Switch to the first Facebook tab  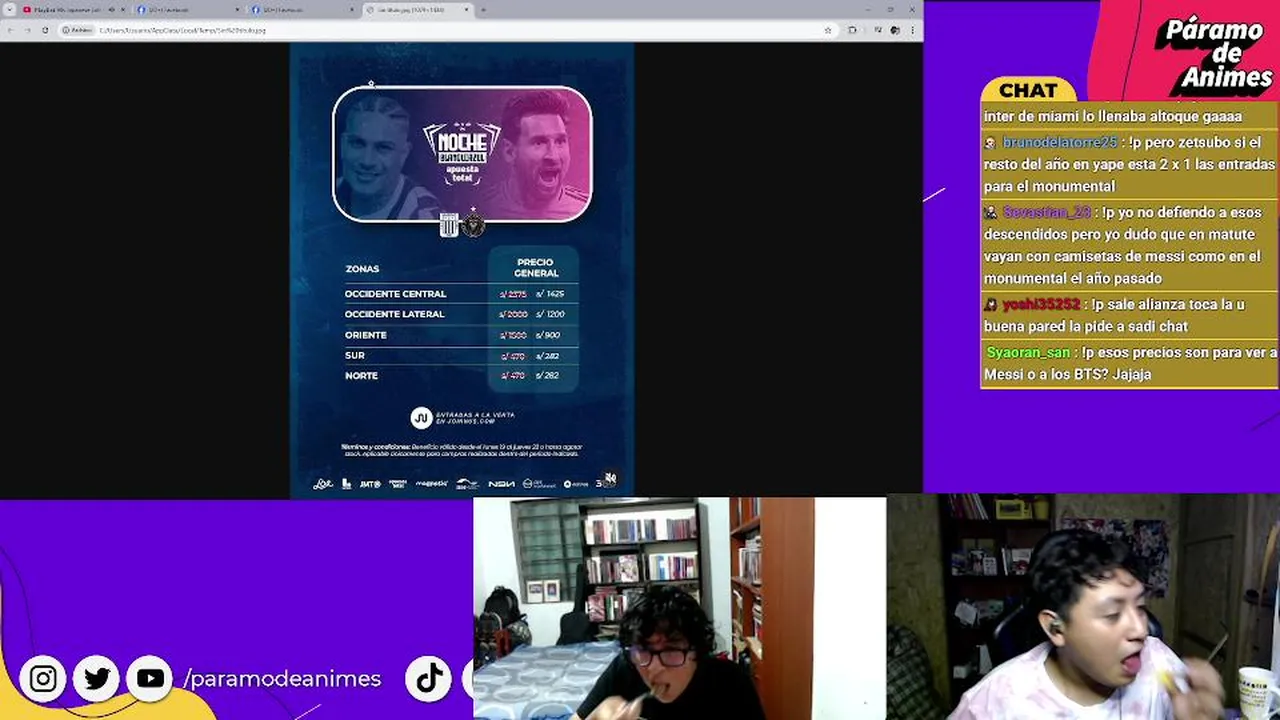[187, 10]
